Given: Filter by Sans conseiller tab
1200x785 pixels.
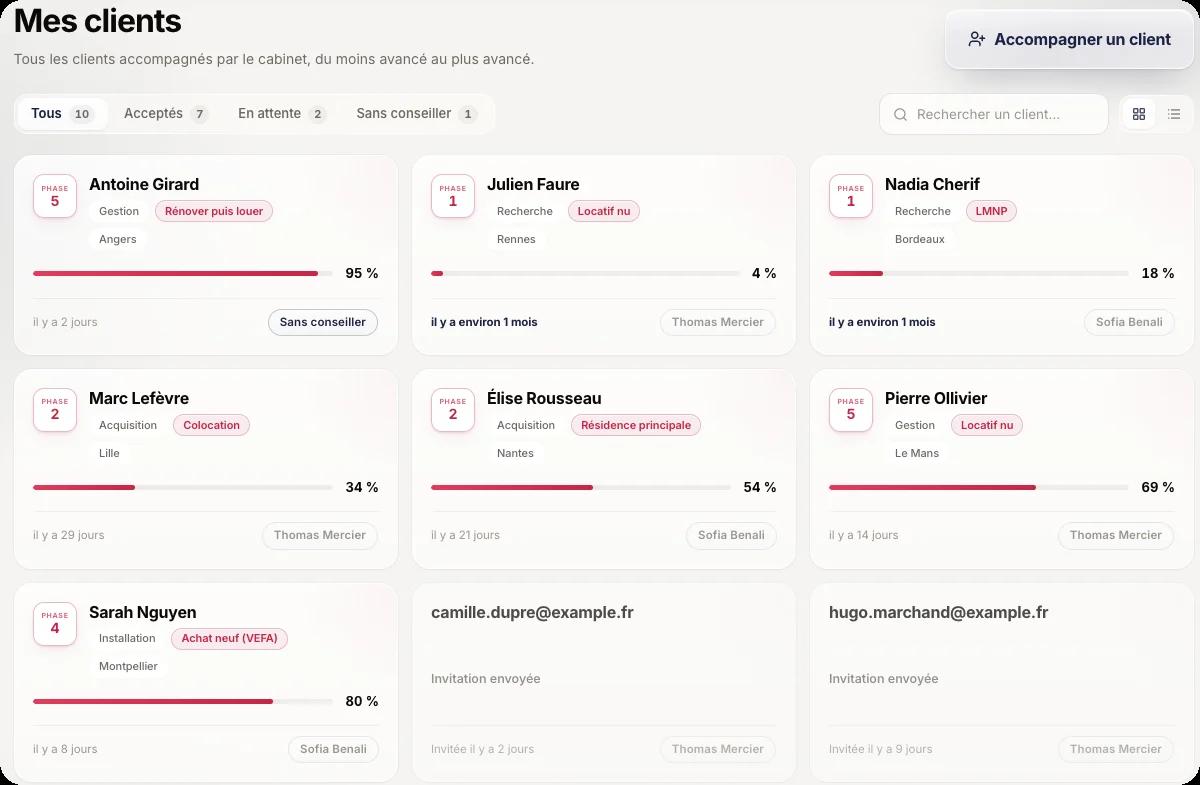Looking at the screenshot, I should (x=416, y=114).
